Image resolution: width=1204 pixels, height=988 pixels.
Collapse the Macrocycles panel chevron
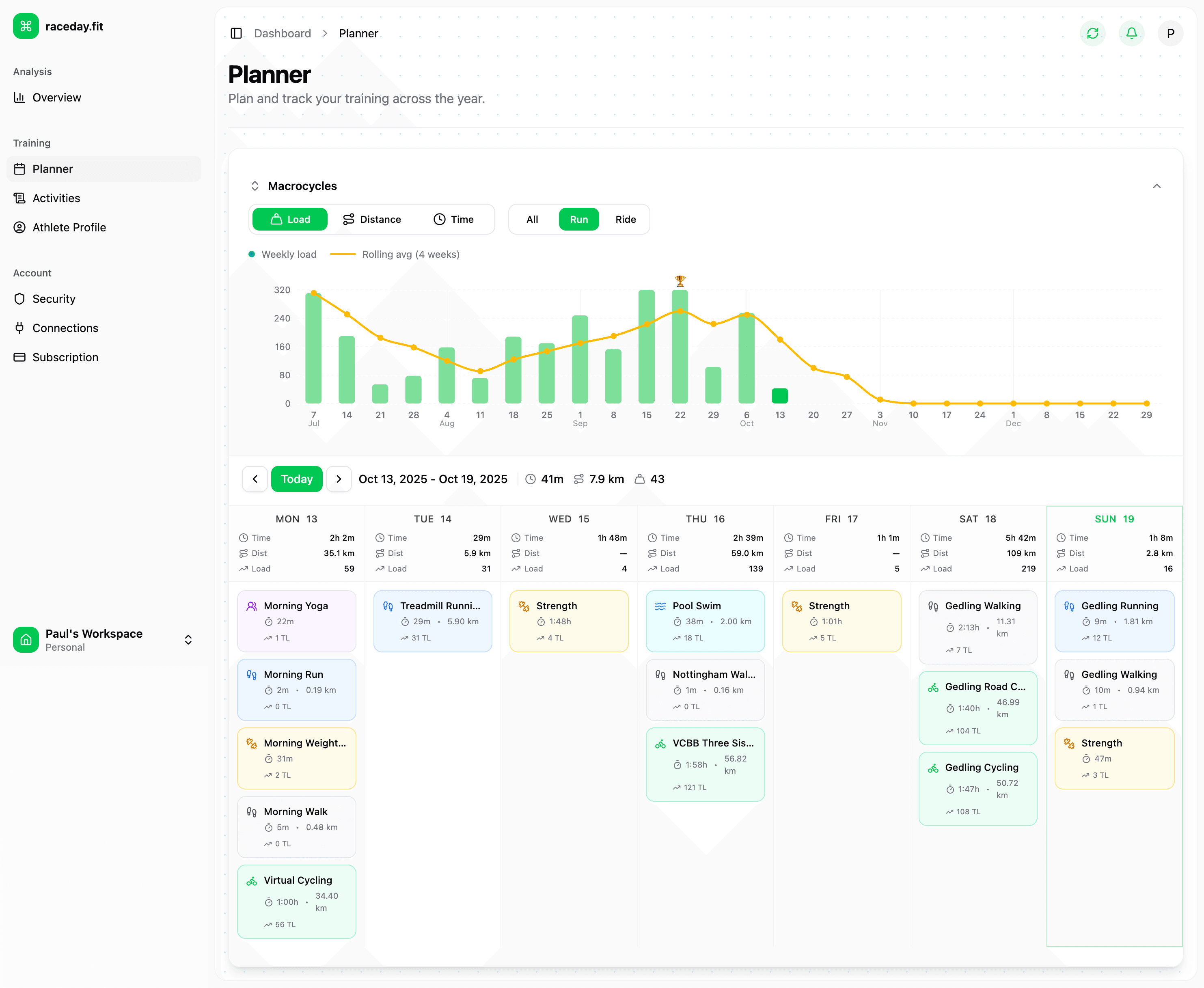coord(1156,186)
